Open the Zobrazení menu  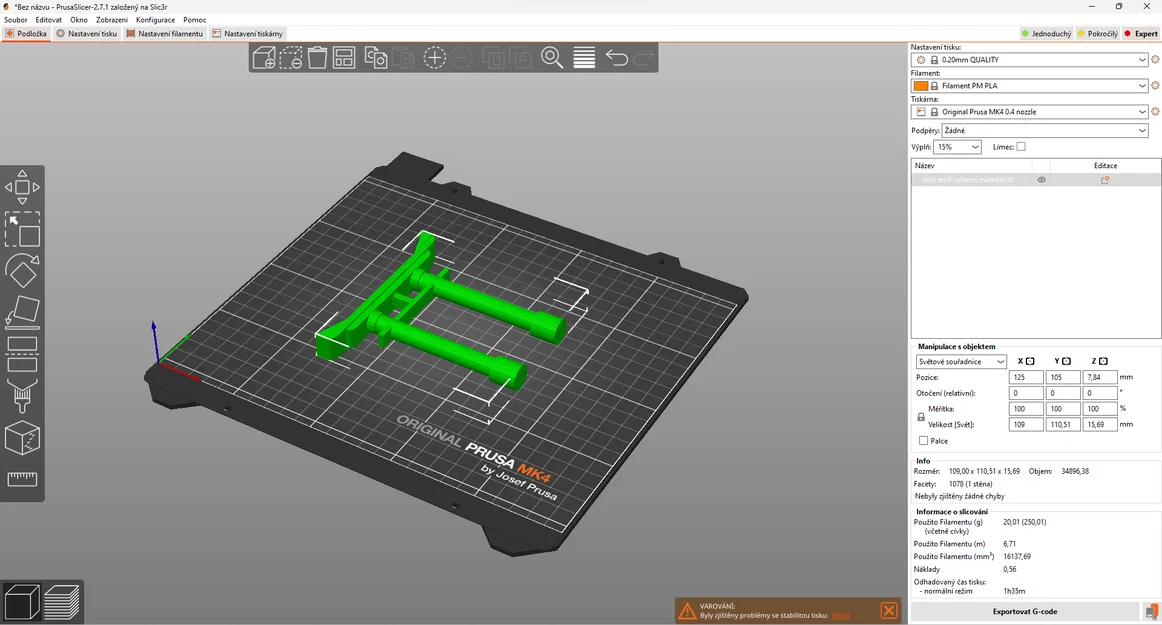click(x=112, y=20)
